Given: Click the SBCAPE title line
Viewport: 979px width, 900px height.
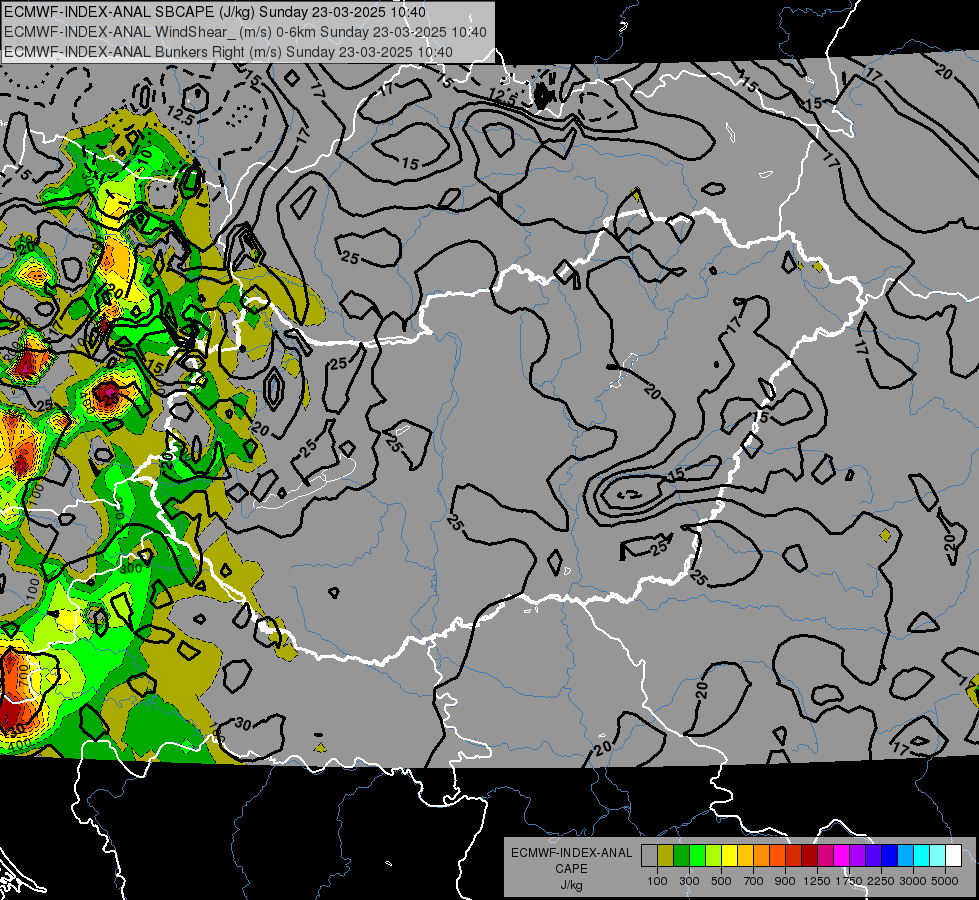Looking at the screenshot, I should point(215,12).
